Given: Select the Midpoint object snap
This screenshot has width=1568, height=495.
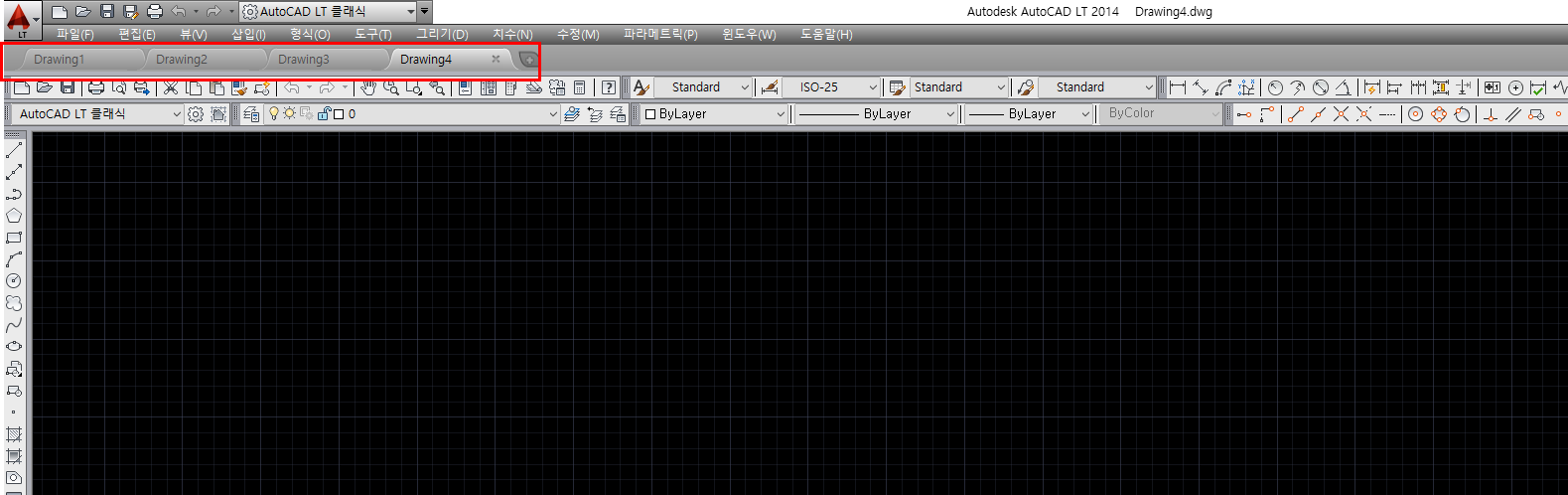Looking at the screenshot, I should pos(1318,114).
